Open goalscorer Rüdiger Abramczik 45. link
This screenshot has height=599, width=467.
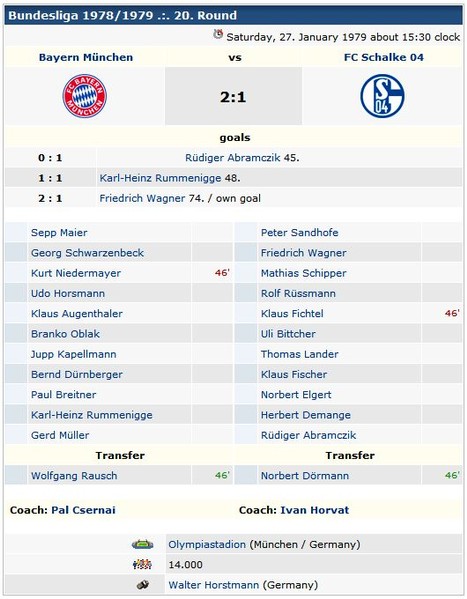(x=233, y=158)
